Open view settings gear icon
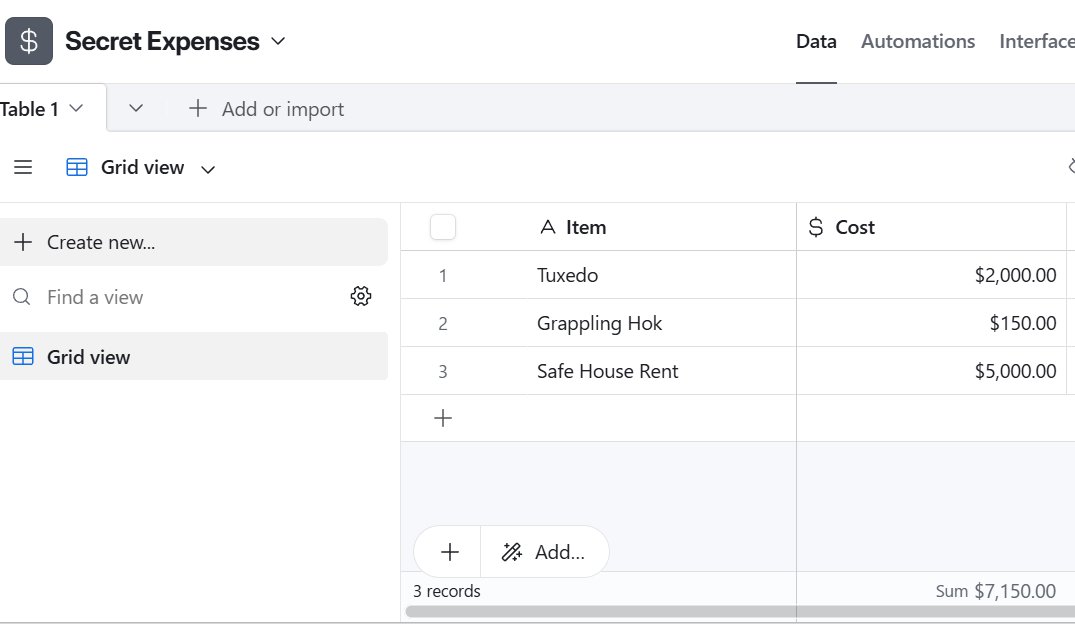Screen dimensions: 1075x624 [361, 297]
